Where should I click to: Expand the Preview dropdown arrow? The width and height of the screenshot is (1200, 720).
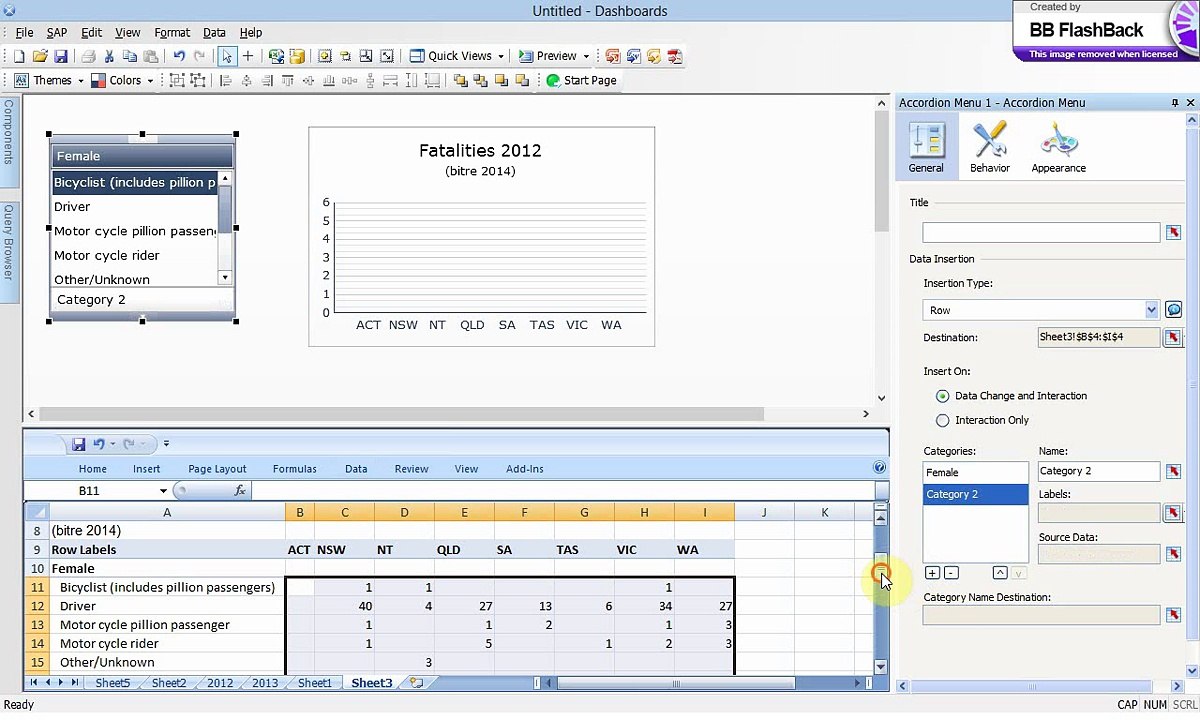click(586, 56)
